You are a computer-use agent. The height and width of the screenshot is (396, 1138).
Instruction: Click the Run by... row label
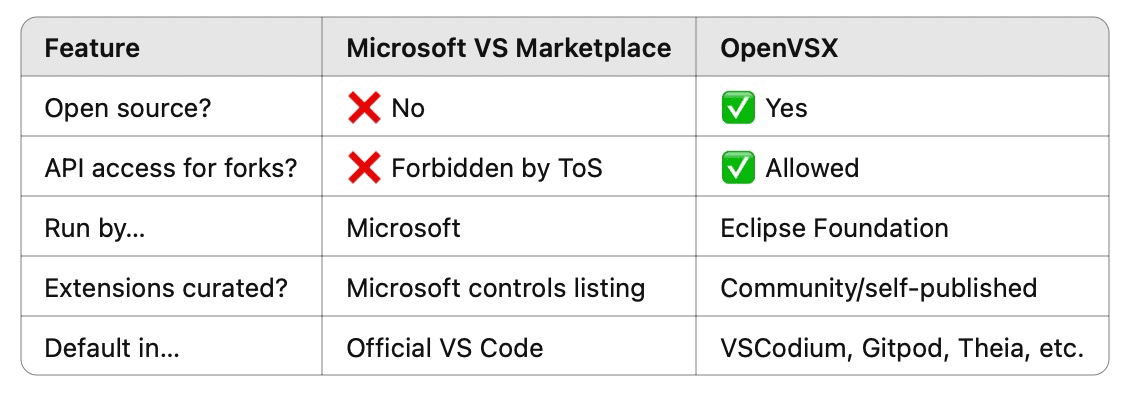click(94, 228)
